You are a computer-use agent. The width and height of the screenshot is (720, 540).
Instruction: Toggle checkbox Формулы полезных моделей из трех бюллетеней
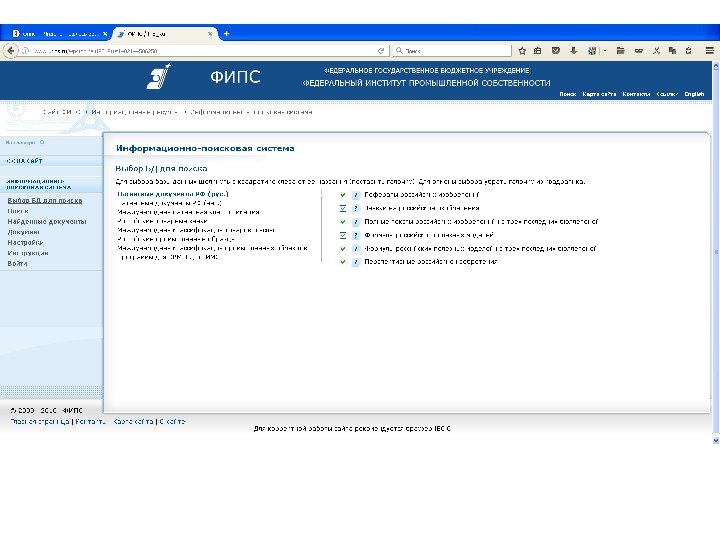pos(343,248)
